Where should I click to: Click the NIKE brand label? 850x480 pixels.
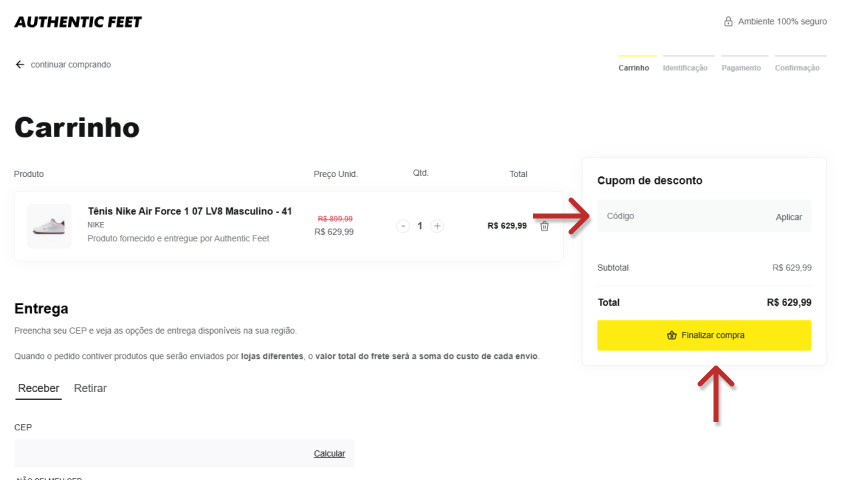[96, 225]
